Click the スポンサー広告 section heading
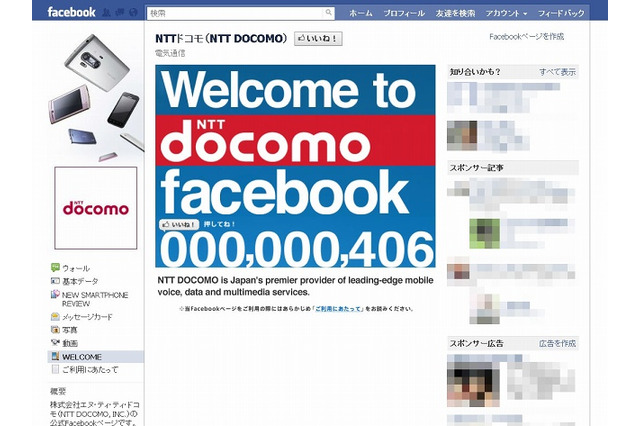The image size is (640, 426). pos(477,344)
